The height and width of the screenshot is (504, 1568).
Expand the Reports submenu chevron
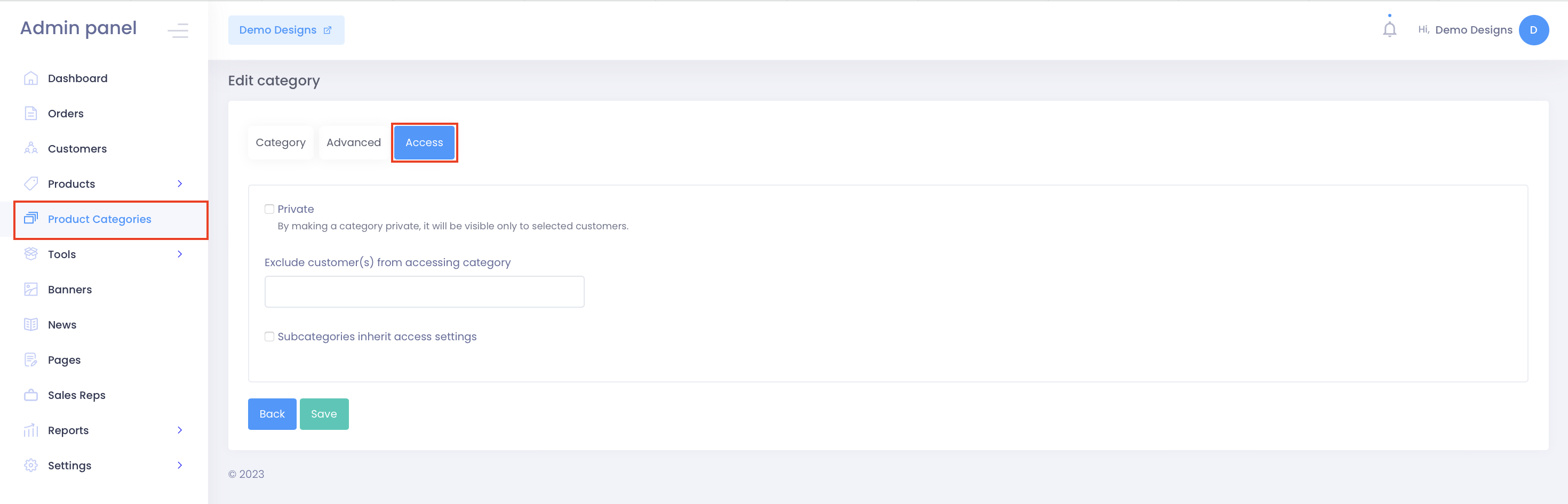coord(180,430)
